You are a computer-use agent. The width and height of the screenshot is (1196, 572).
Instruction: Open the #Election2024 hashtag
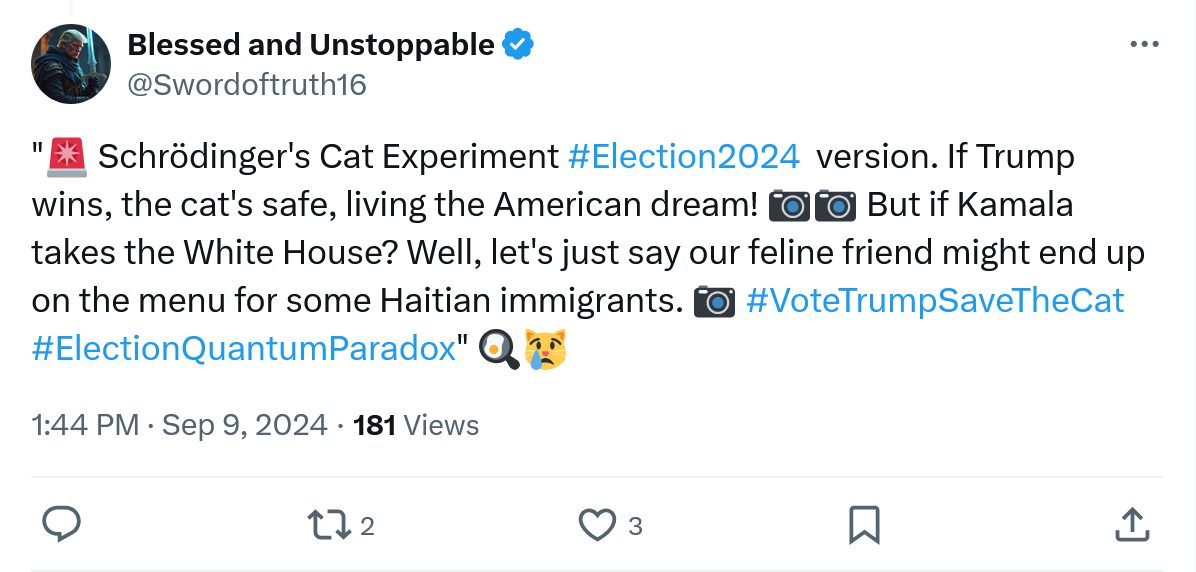point(684,157)
